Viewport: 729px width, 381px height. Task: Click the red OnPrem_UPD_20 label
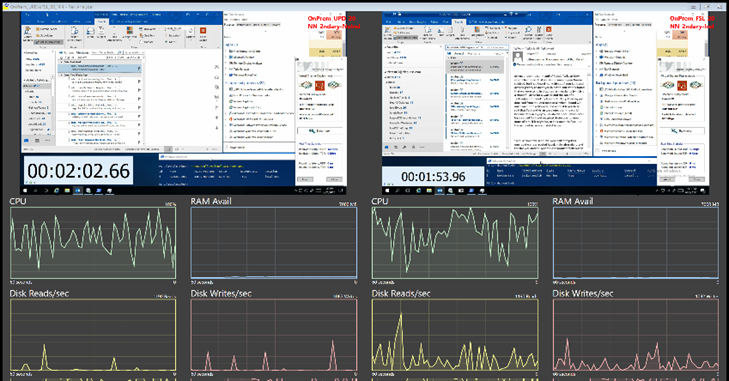point(331,18)
